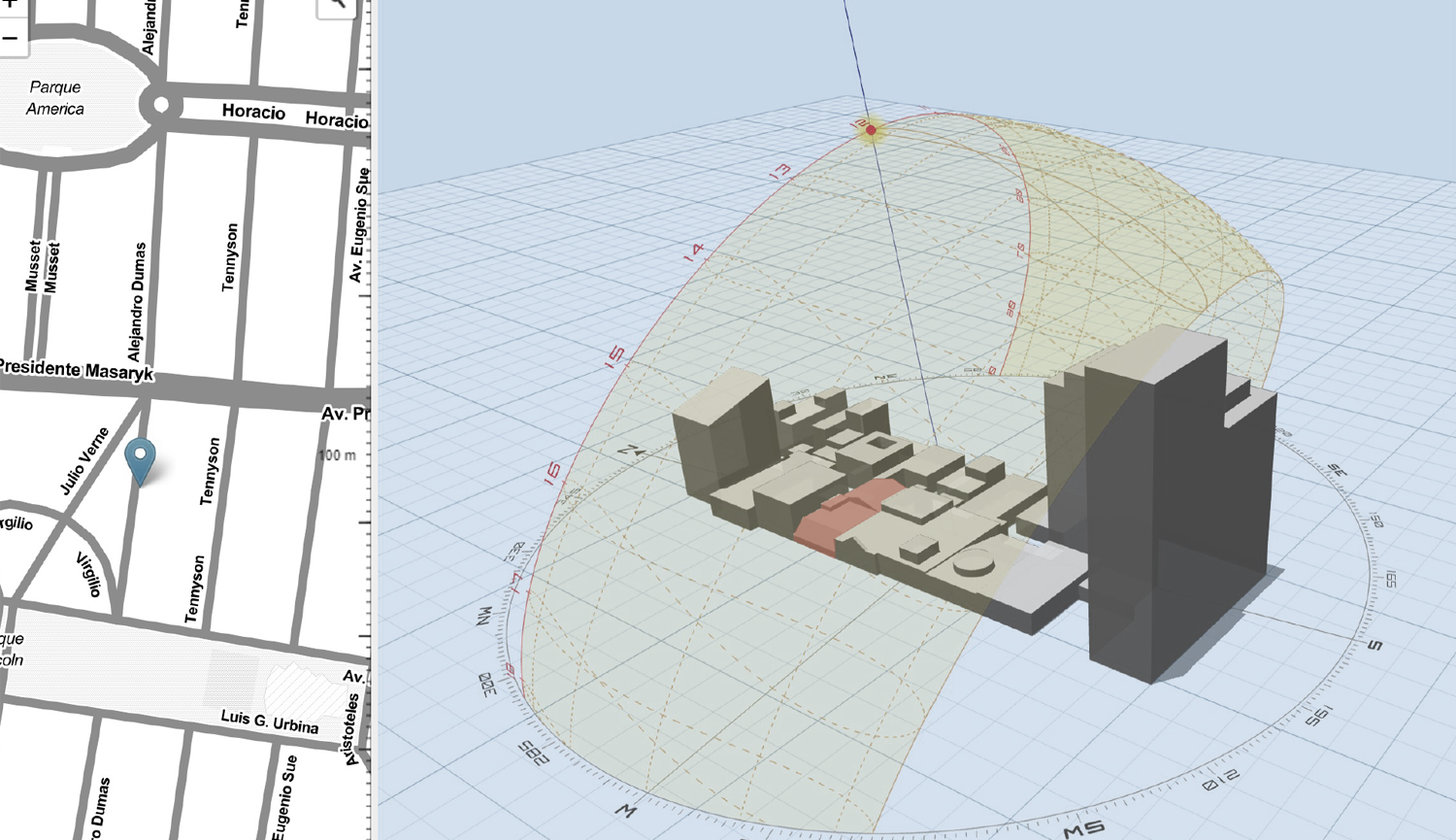Viewport: 1456px width, 840px height.
Task: Click the blue location pin on map
Action: point(141,458)
